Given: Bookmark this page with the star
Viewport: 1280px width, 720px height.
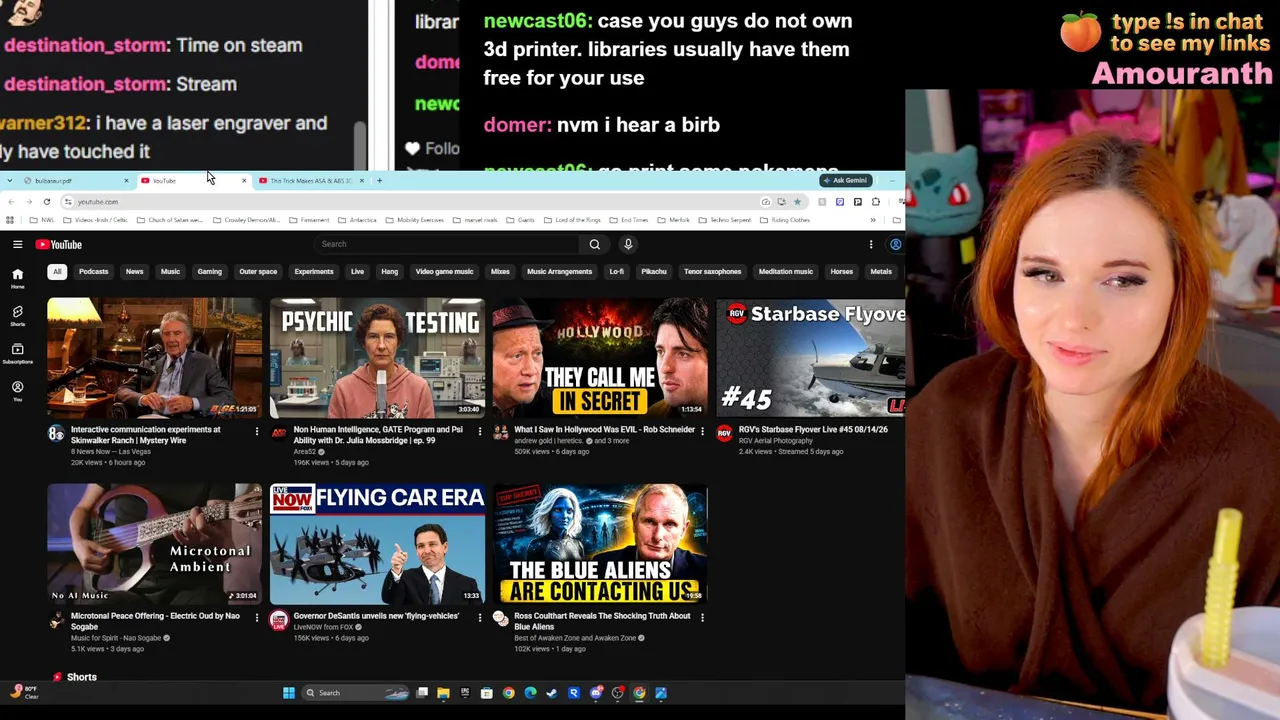Looking at the screenshot, I should click(x=797, y=202).
